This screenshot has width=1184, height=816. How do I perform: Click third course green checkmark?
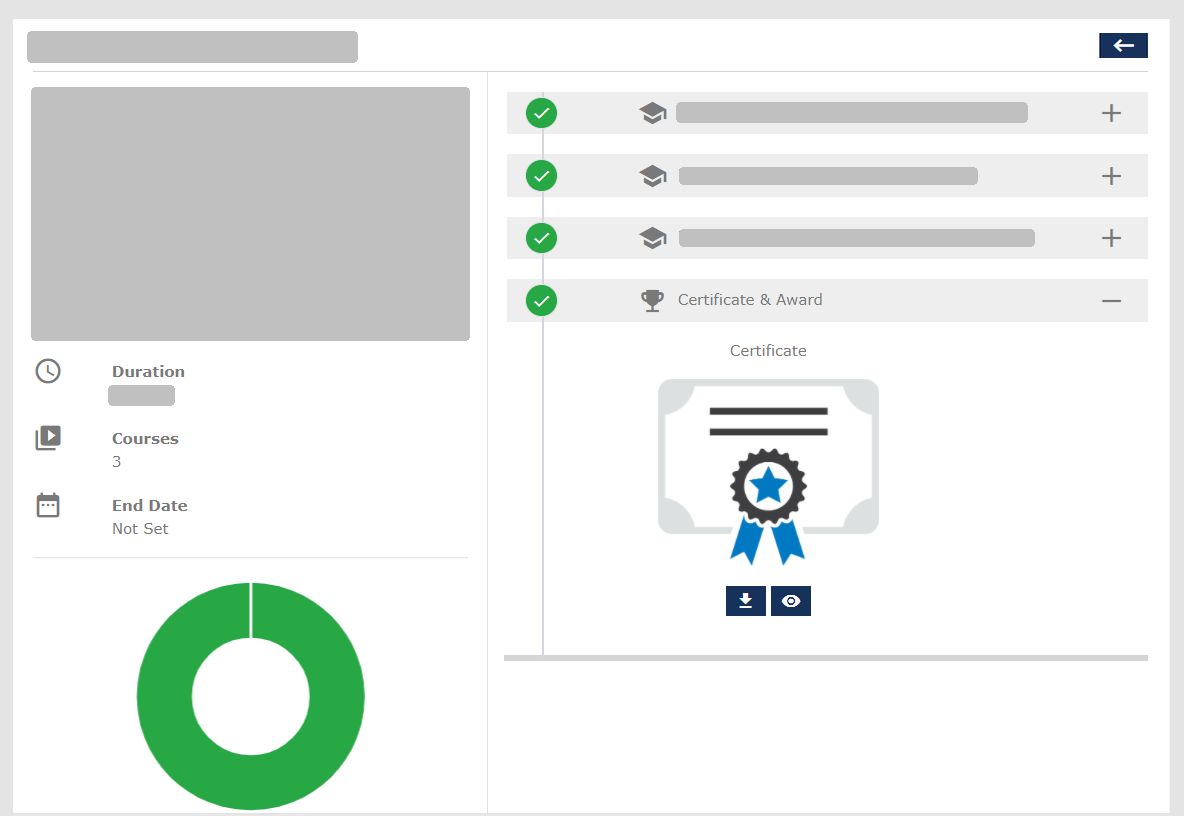pos(541,238)
